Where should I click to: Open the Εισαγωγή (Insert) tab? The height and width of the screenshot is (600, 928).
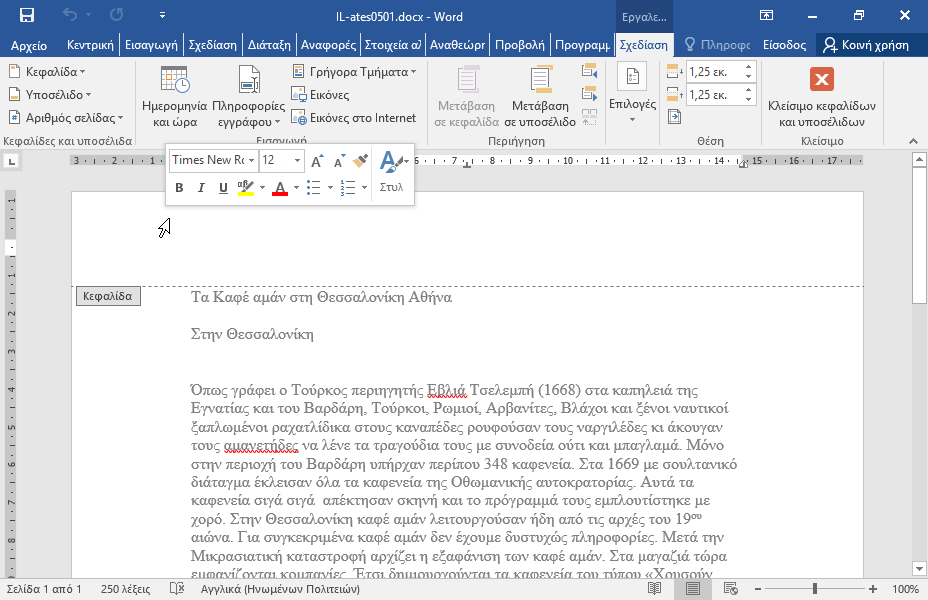pyautogui.click(x=150, y=45)
